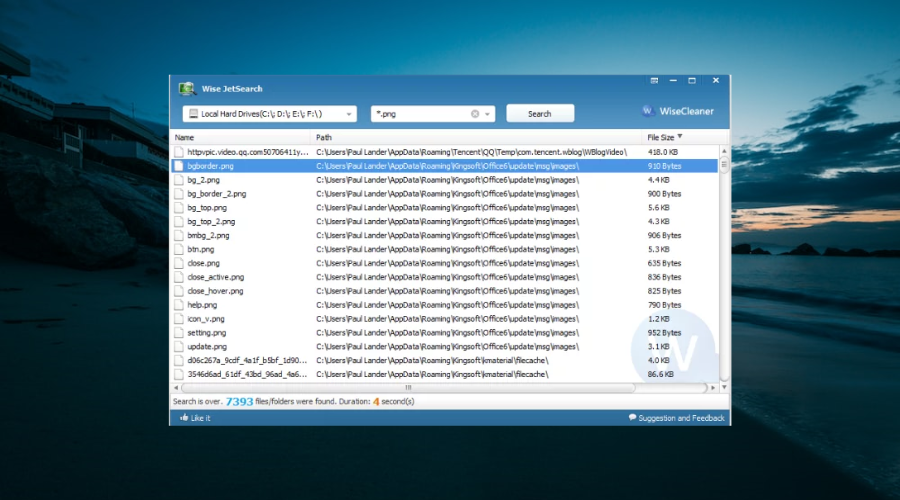This screenshot has width=900, height=500.
Task: Close the Wise JetSearch window
Action: click(716, 80)
